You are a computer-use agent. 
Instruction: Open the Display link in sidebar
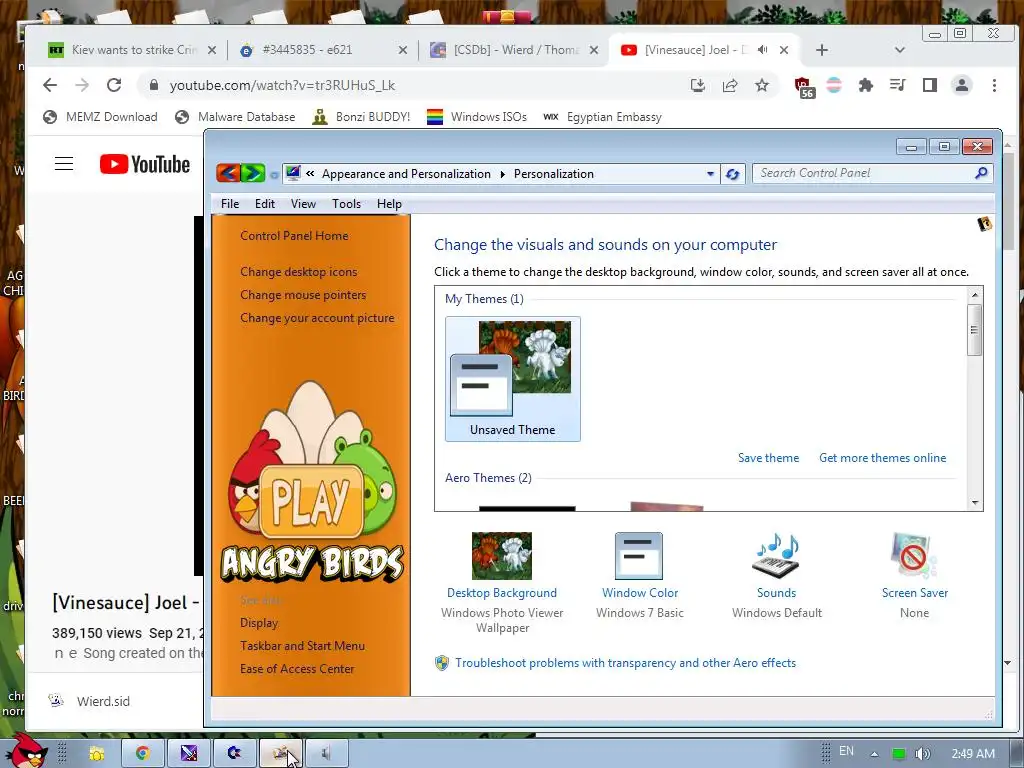pos(259,622)
